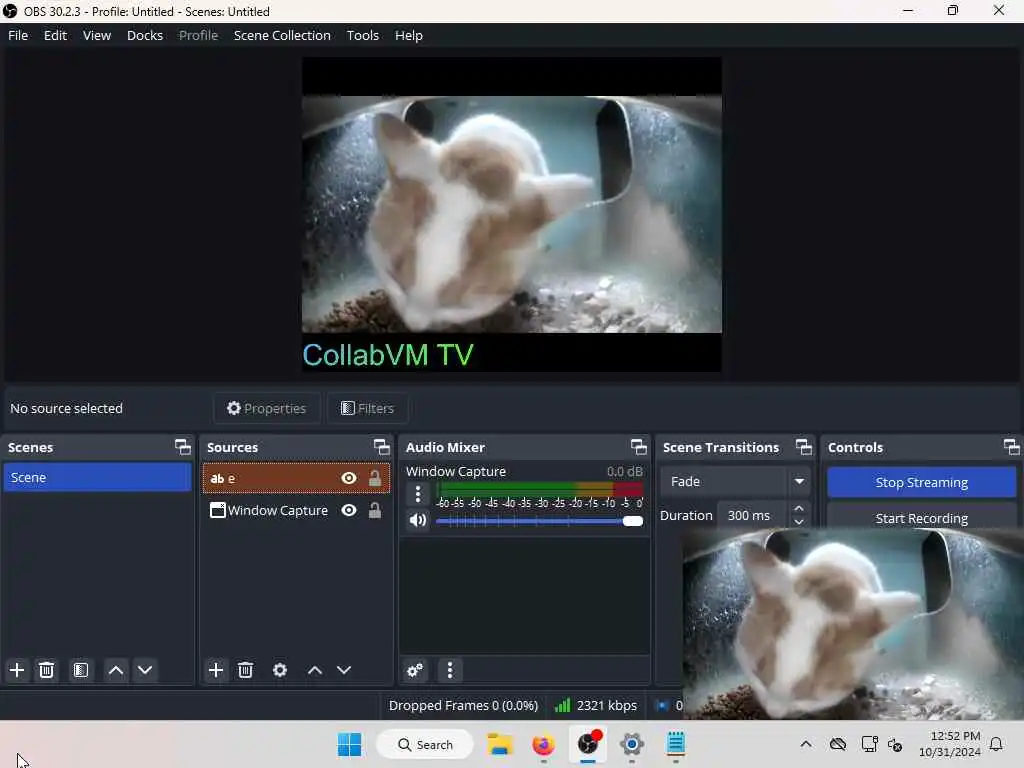Image resolution: width=1024 pixels, height=768 pixels.
Task: Select the Scene item in Scenes list
Action: coord(97,477)
